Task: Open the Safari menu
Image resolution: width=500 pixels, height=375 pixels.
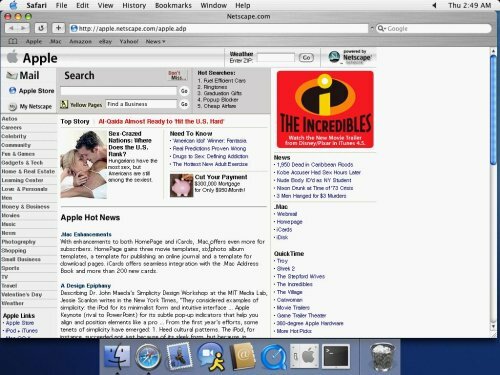Action: (36, 5)
